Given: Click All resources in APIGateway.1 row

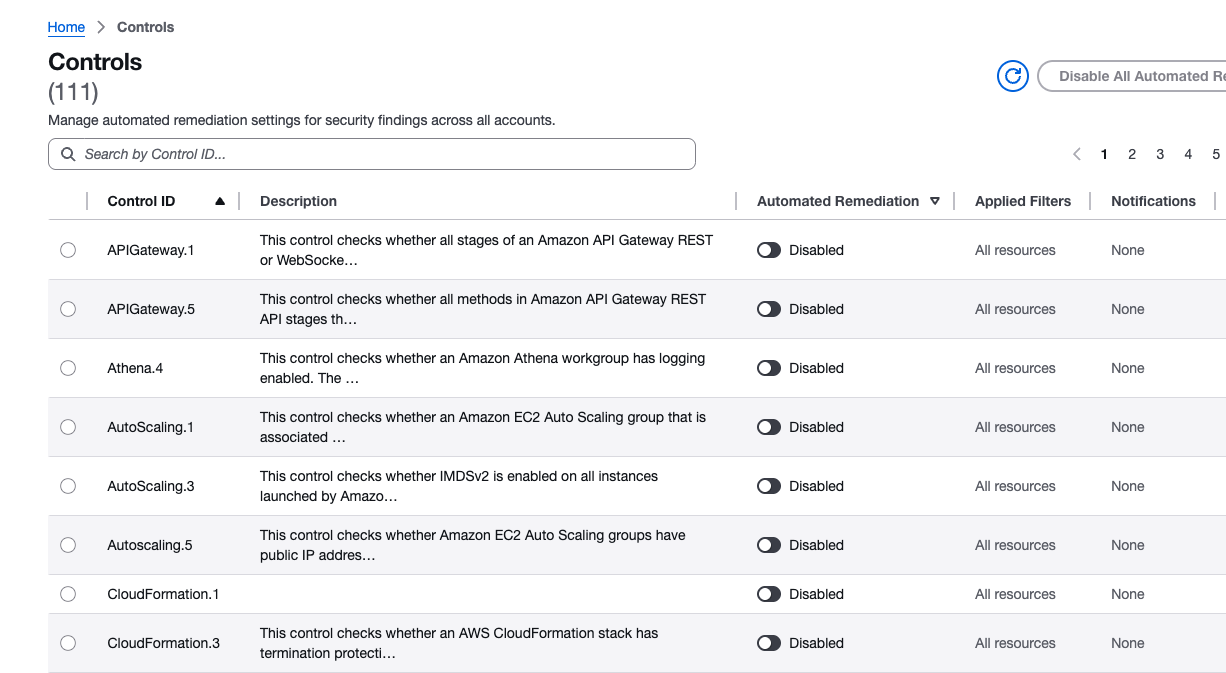Looking at the screenshot, I should coord(1015,250).
